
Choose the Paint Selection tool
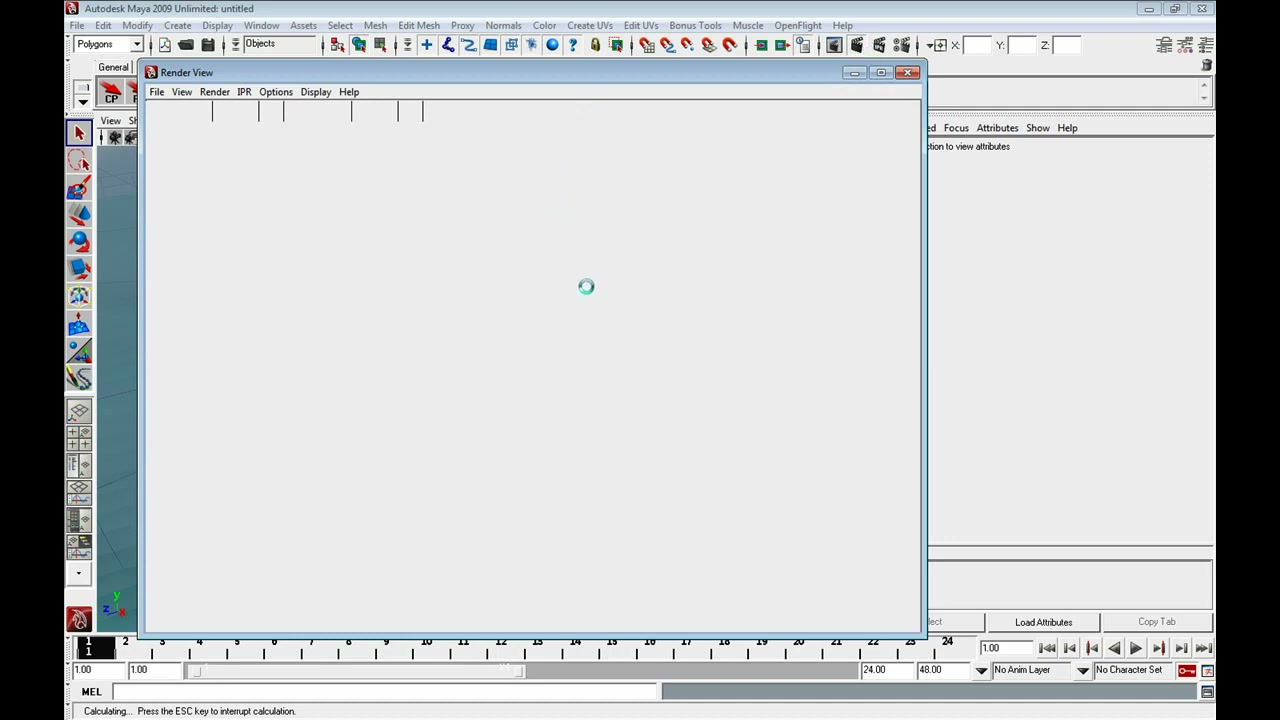tap(79, 188)
